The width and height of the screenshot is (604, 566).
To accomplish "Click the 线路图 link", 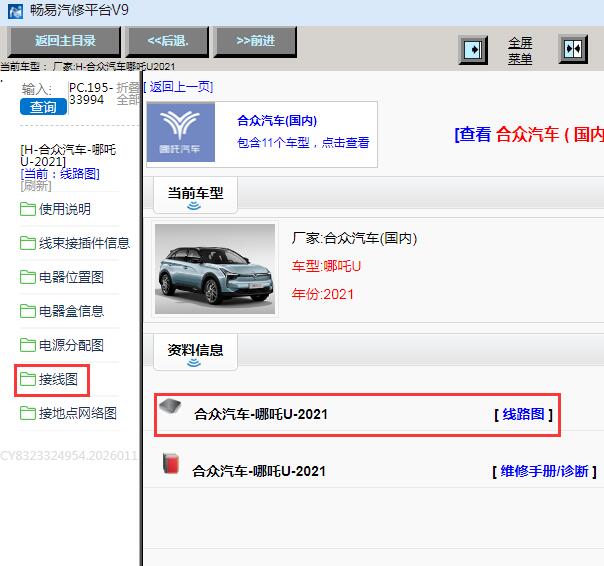I will [523, 414].
